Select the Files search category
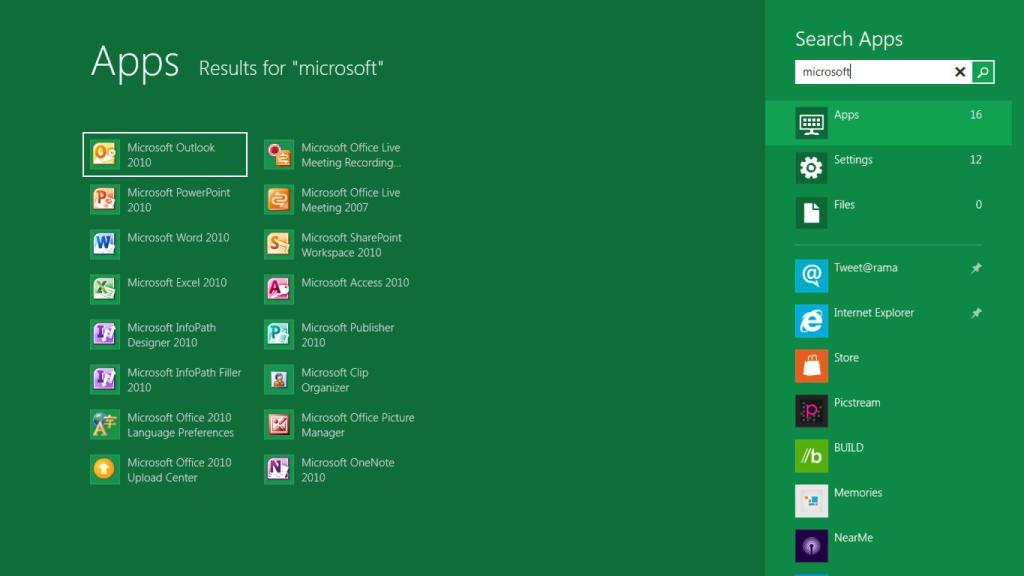 point(843,203)
